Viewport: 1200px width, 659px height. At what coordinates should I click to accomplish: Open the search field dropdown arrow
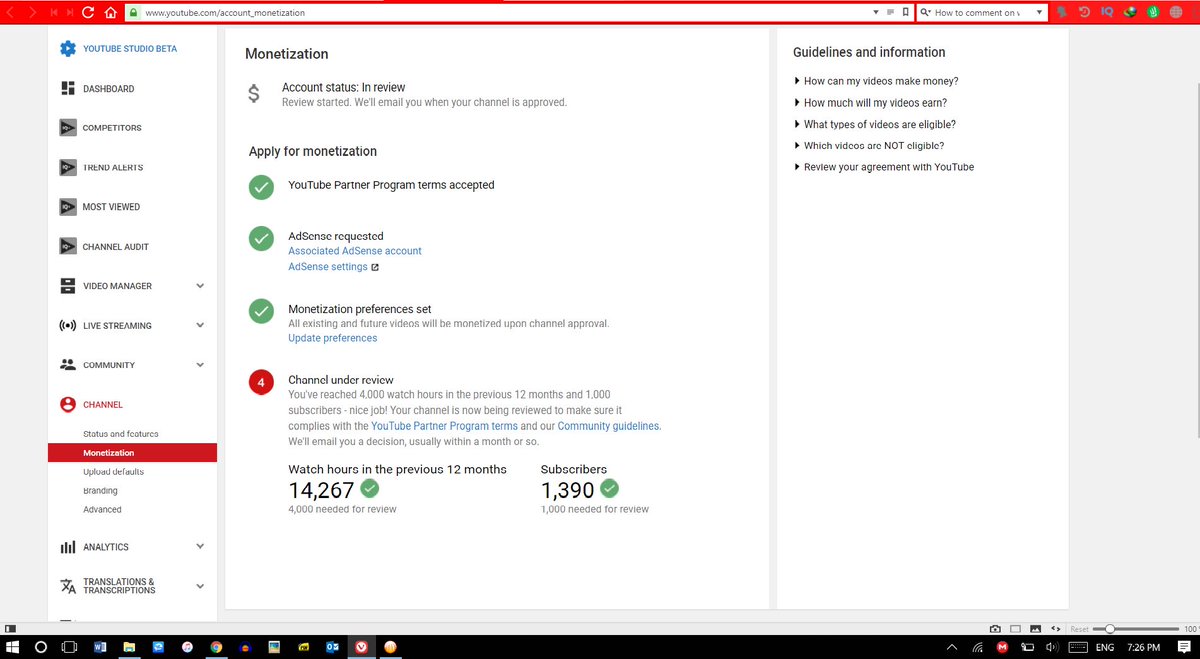[x=1040, y=13]
